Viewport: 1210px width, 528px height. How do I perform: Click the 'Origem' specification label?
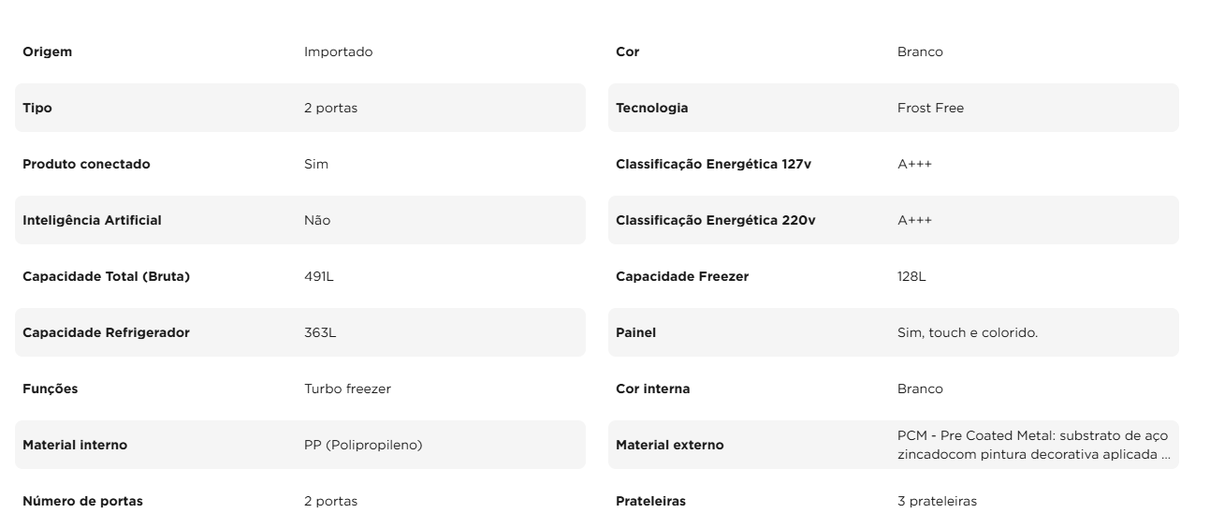click(47, 52)
